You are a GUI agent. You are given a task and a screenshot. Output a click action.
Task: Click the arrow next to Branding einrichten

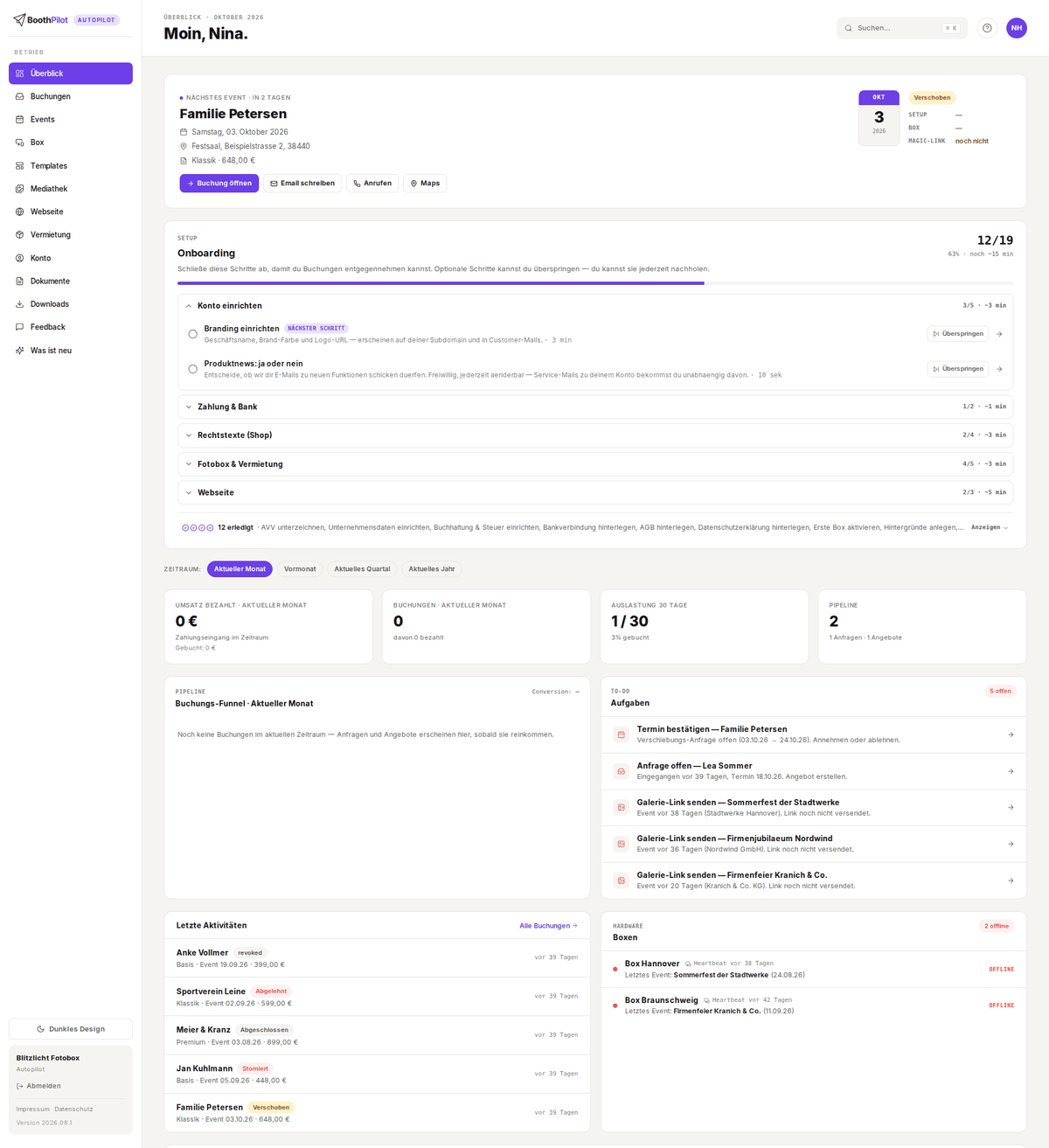coord(999,334)
